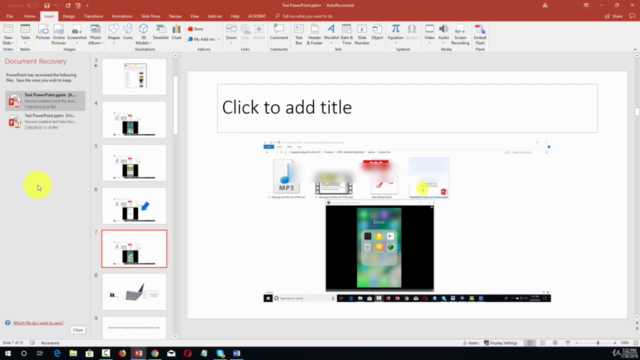Select the autorecovered Test PowerPoint file entry
This screenshot has height=360, width=640.
[45, 101]
